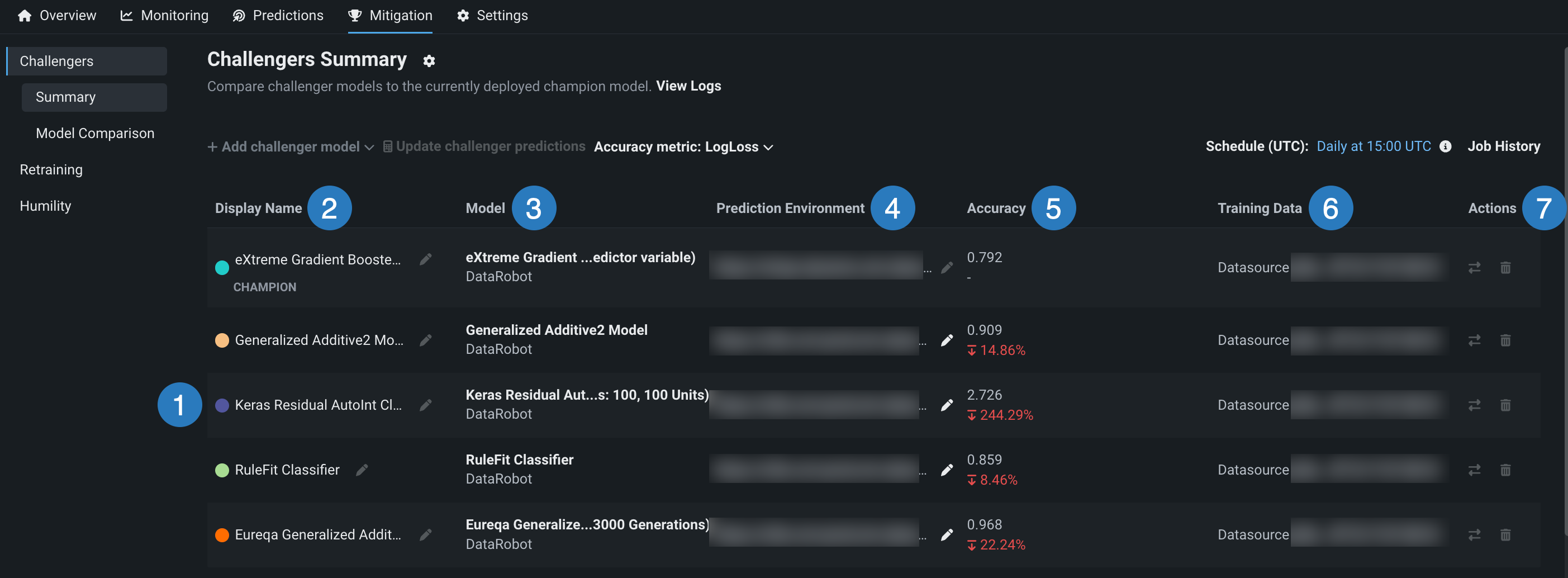The width and height of the screenshot is (1568, 578).
Task: Click the orange Eureqa model color dot
Action: click(x=222, y=535)
